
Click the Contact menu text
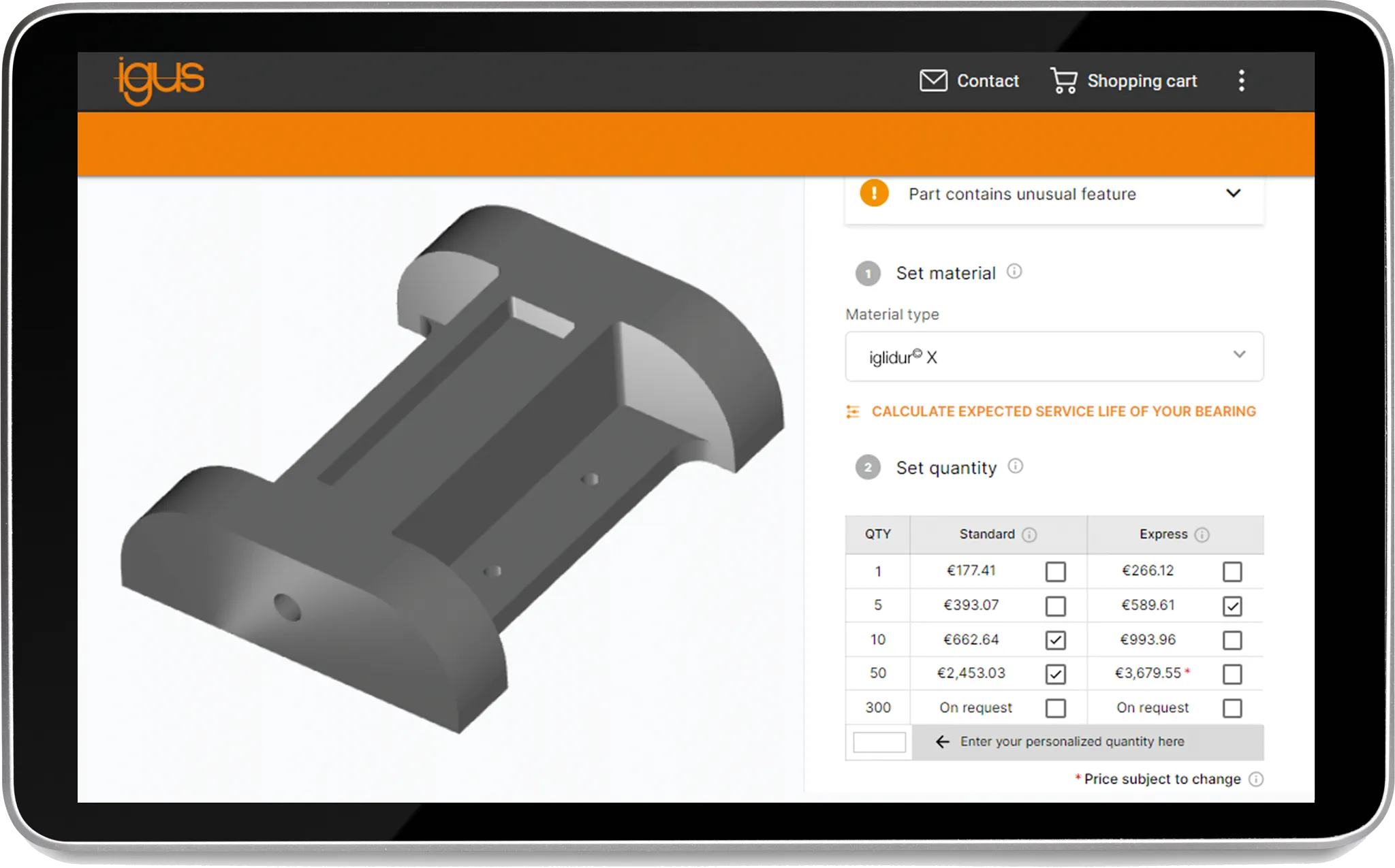click(988, 81)
